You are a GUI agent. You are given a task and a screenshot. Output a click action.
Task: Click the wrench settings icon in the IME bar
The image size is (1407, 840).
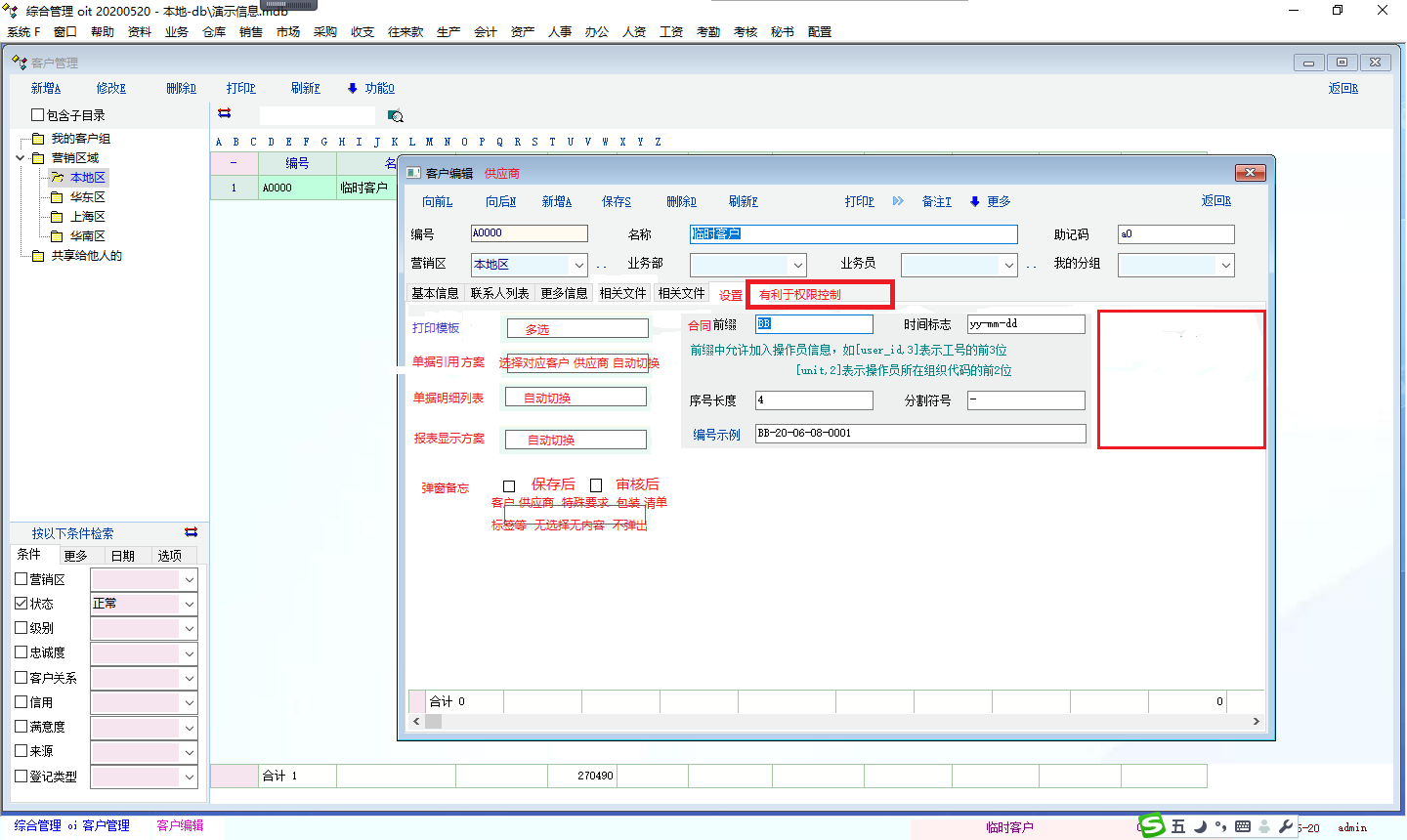[1286, 826]
